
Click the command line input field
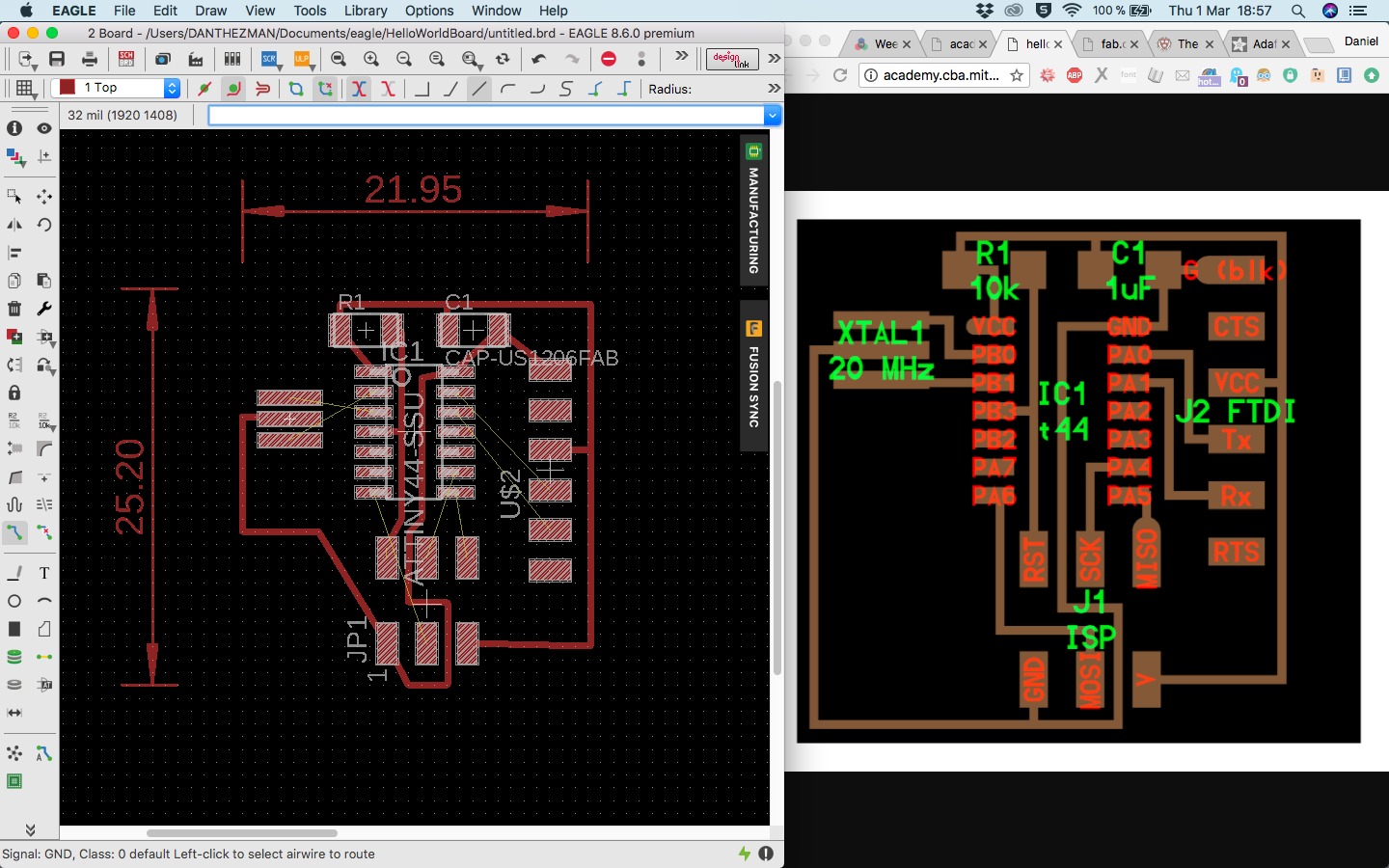click(x=486, y=116)
